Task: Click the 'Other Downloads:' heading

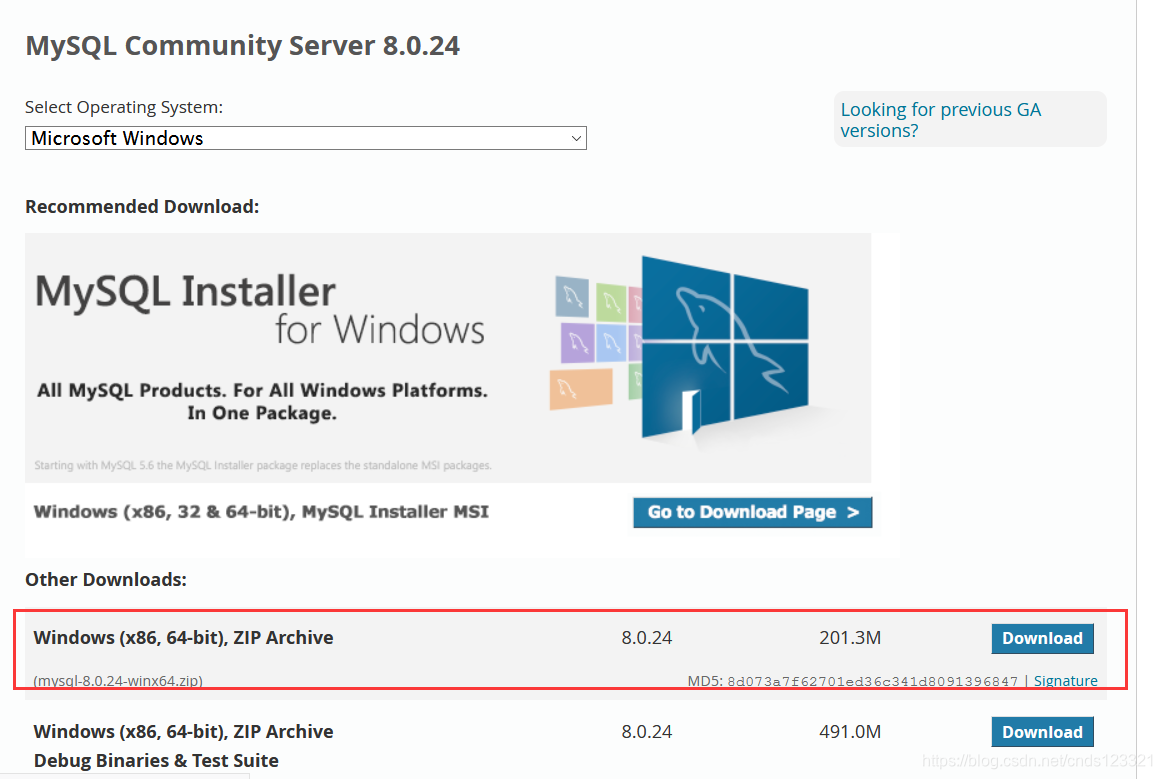Action: 106,580
